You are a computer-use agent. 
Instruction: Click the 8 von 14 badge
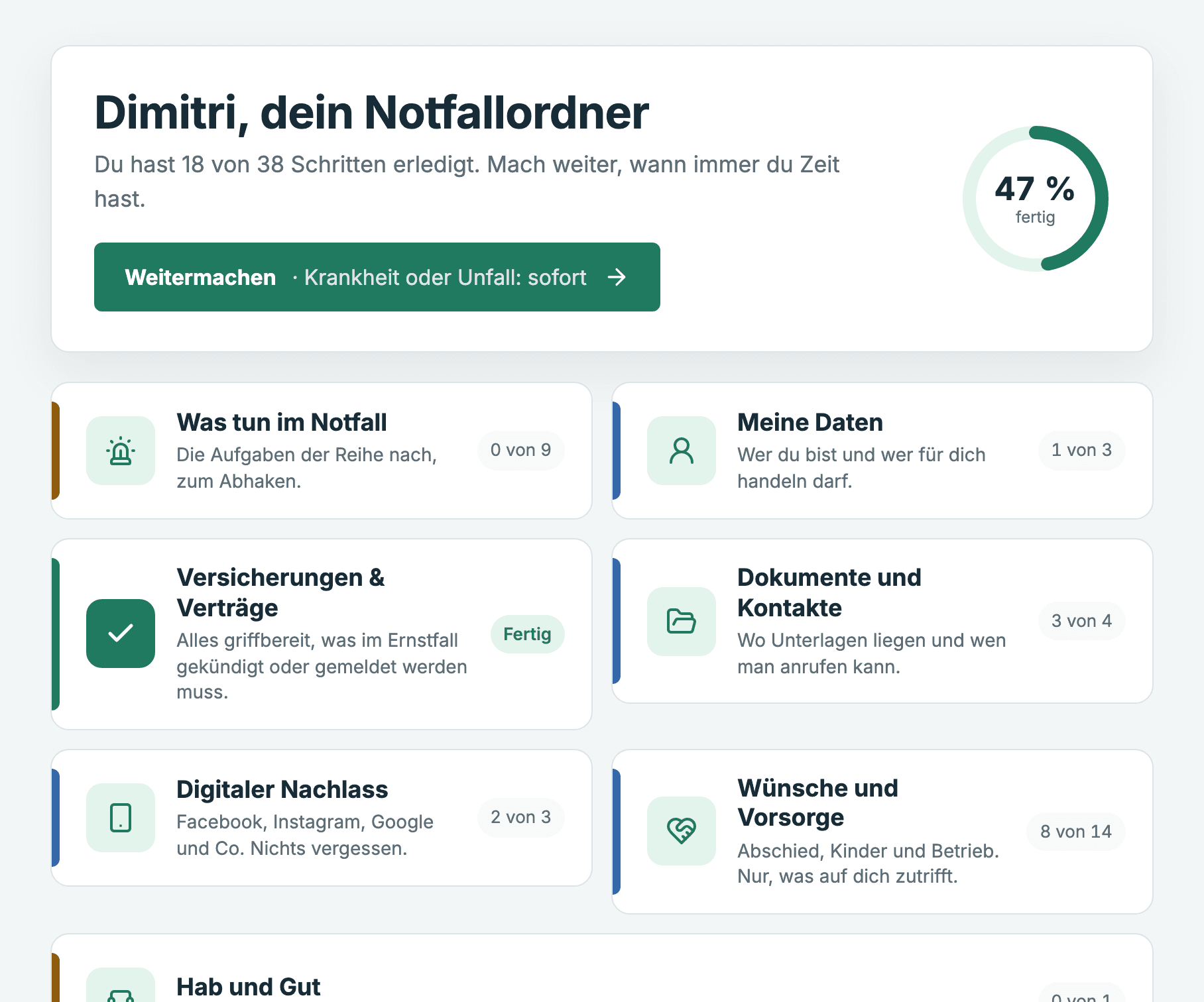point(1075,832)
